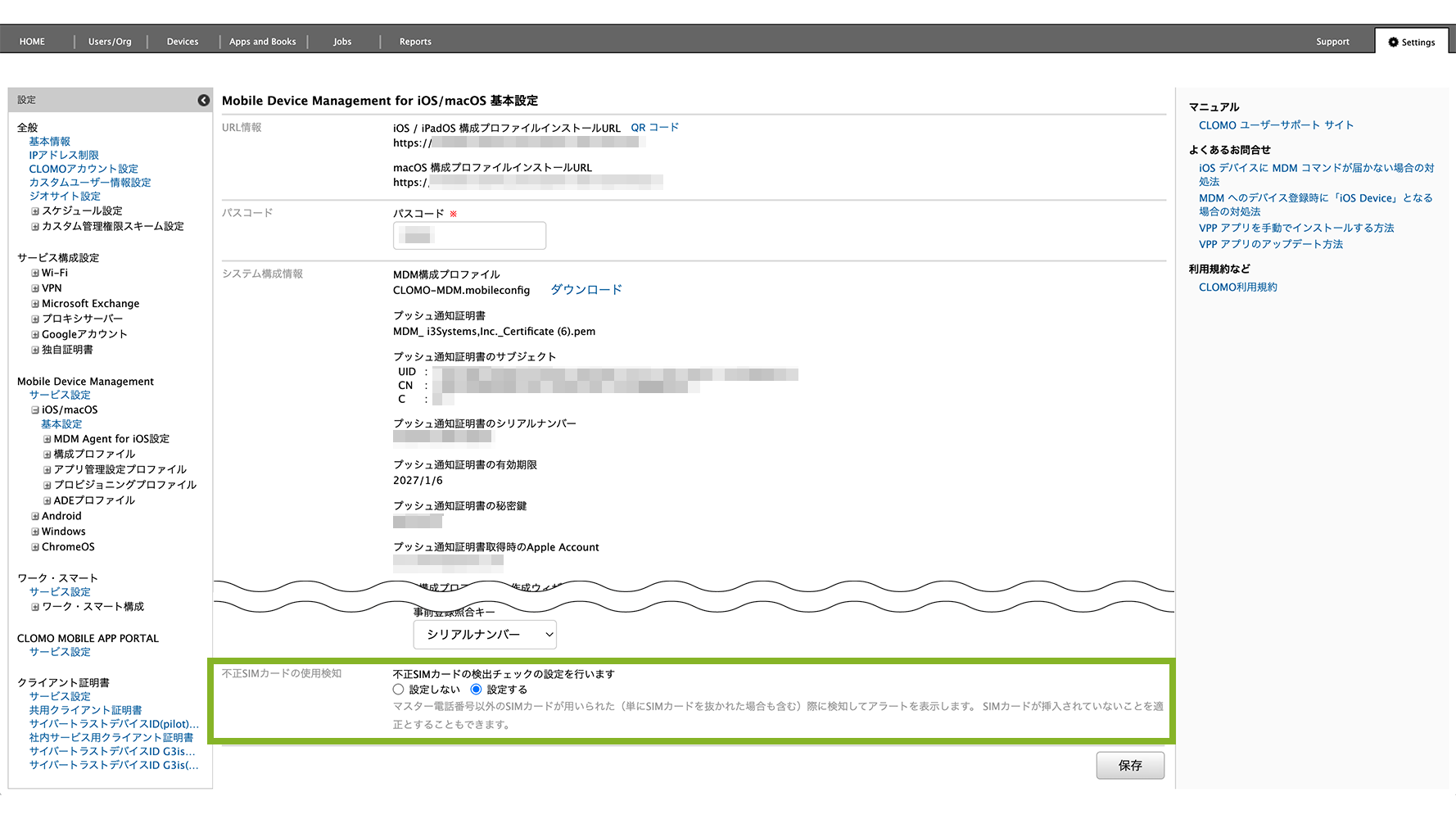Collapse the 設定 sidebar panel arrow
The height and width of the screenshot is (819, 1456).
[x=203, y=100]
